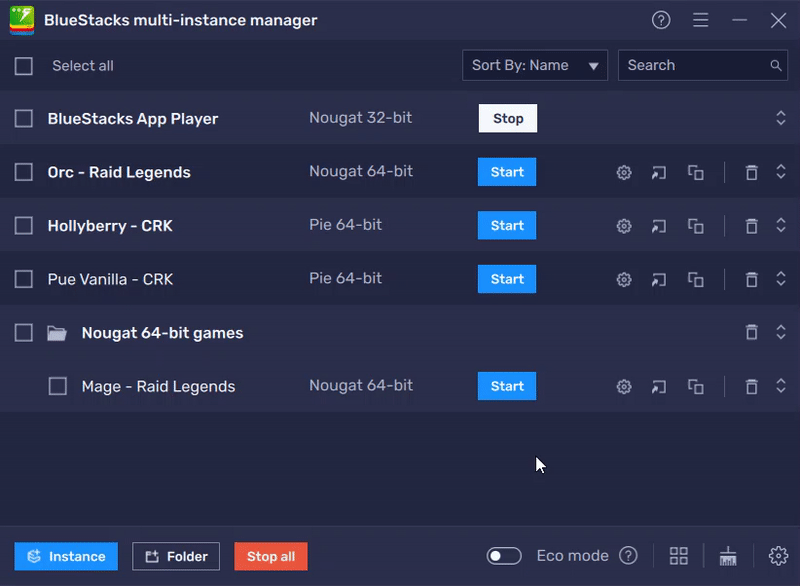This screenshot has height=586, width=800.
Task: Clone the Pue Vanilla - CRK instance
Action: 695,279
